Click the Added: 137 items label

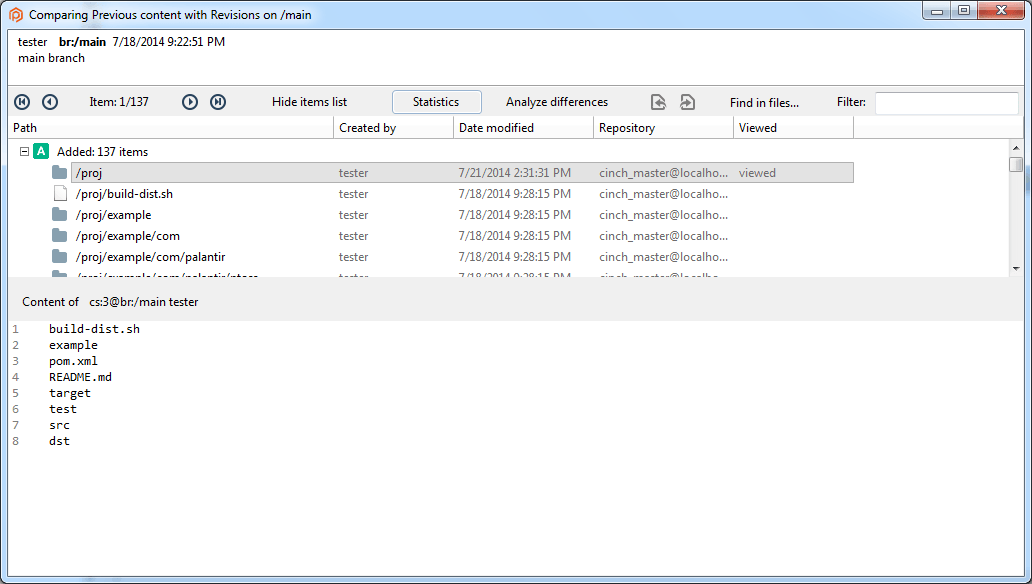[103, 151]
